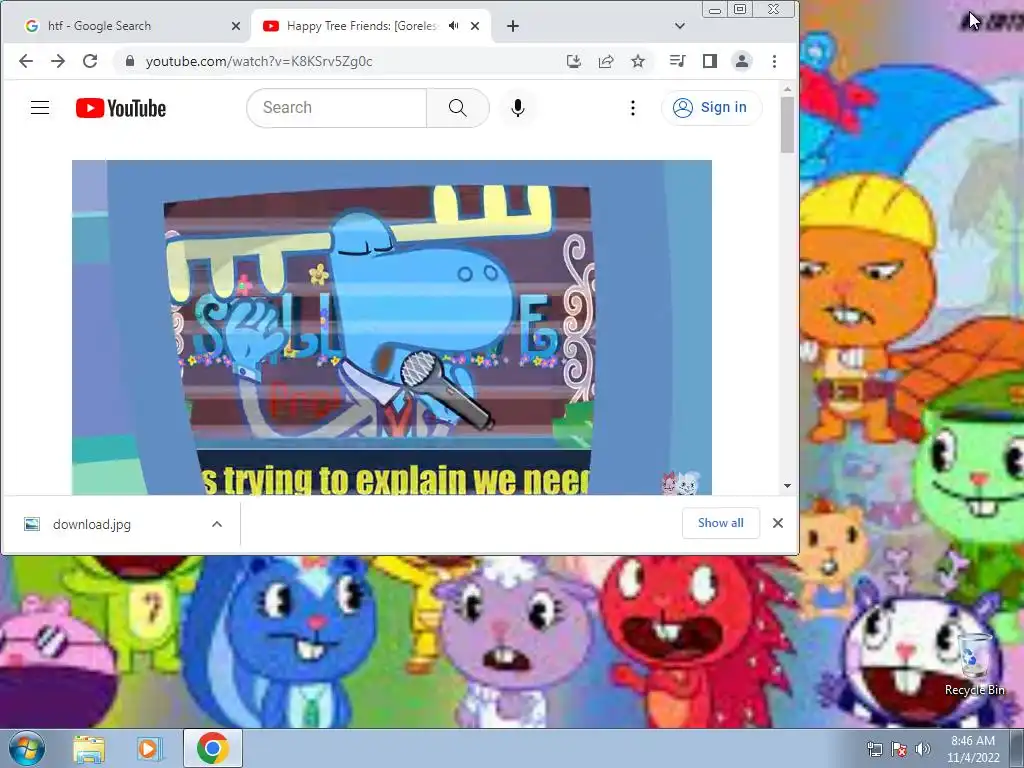The width and height of the screenshot is (1024, 768).
Task: Open the network status tray icon
Action: 874,749
